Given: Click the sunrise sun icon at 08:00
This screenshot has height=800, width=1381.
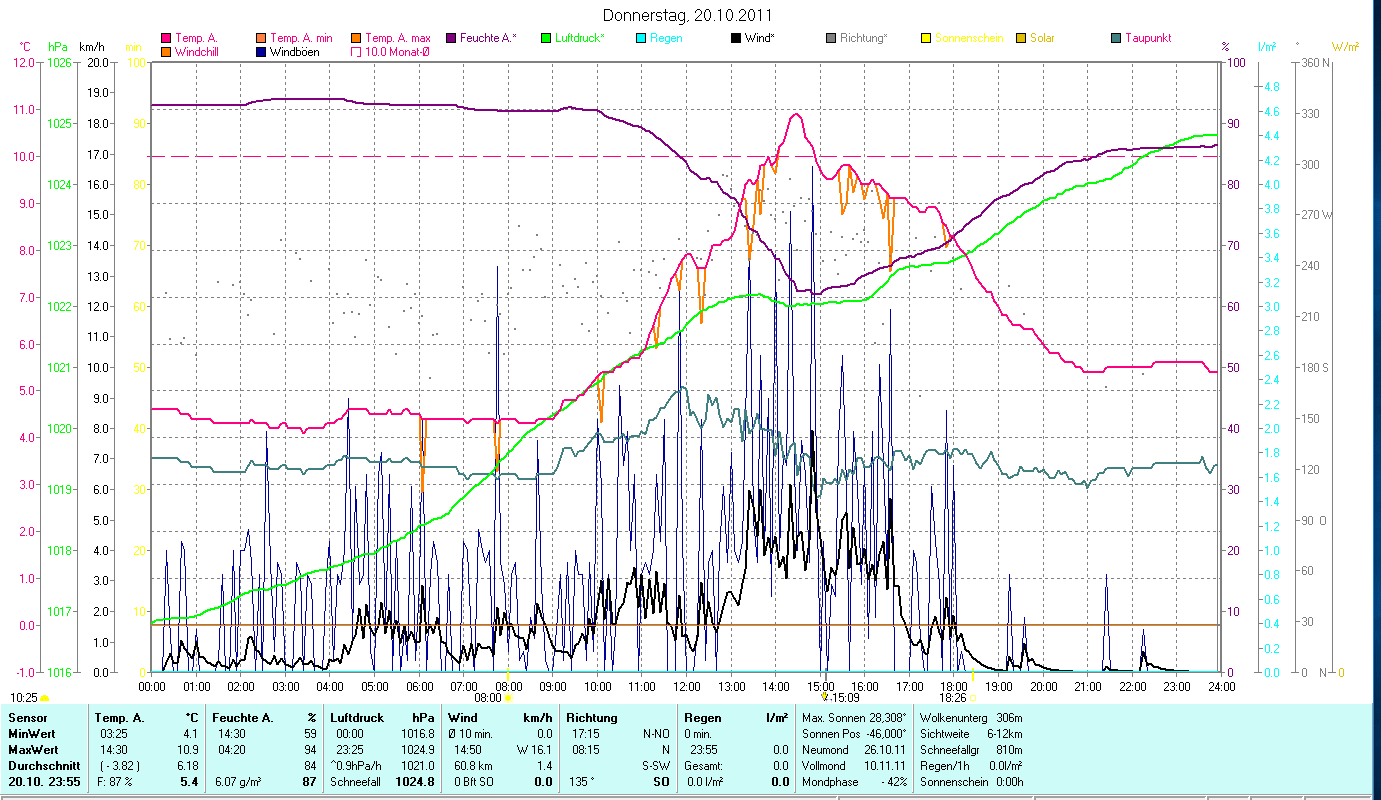Looking at the screenshot, I should (508, 698).
